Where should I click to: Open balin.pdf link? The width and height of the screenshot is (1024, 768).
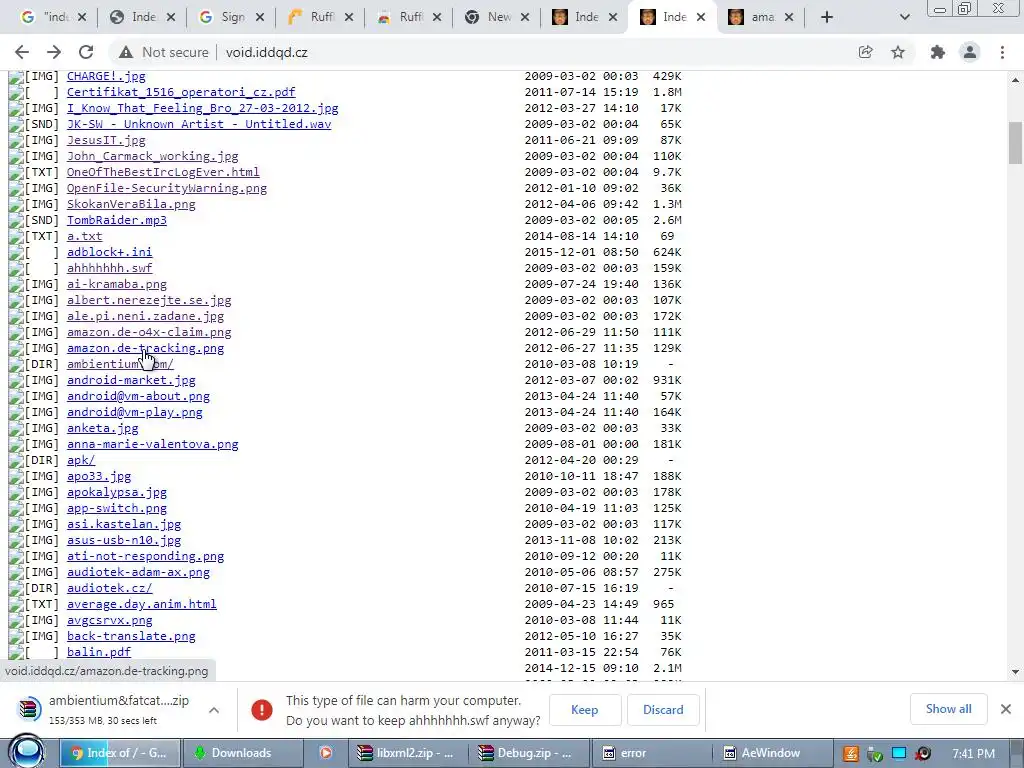click(99, 652)
